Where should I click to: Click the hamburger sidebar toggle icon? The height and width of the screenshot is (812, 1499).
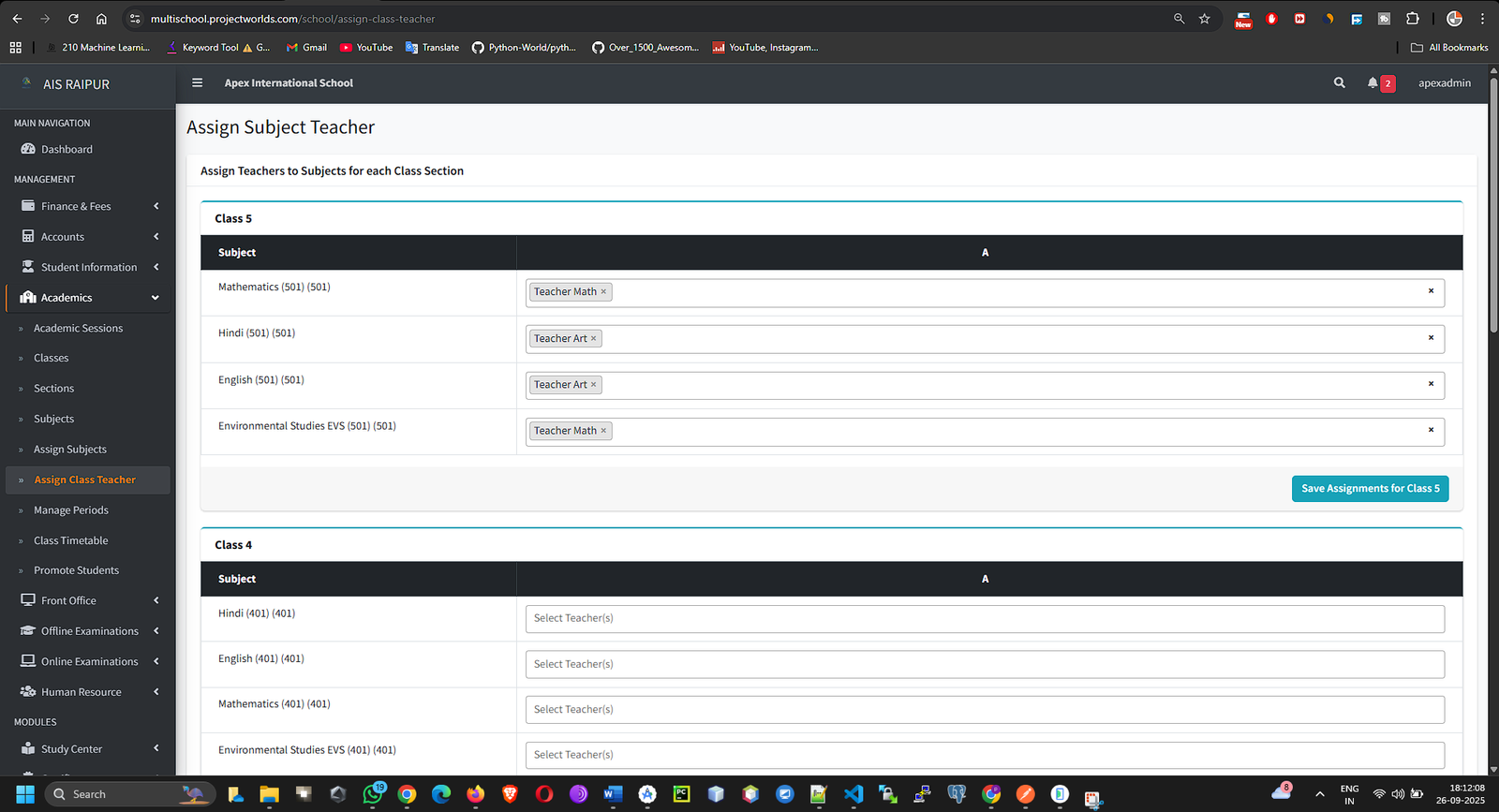click(x=197, y=82)
